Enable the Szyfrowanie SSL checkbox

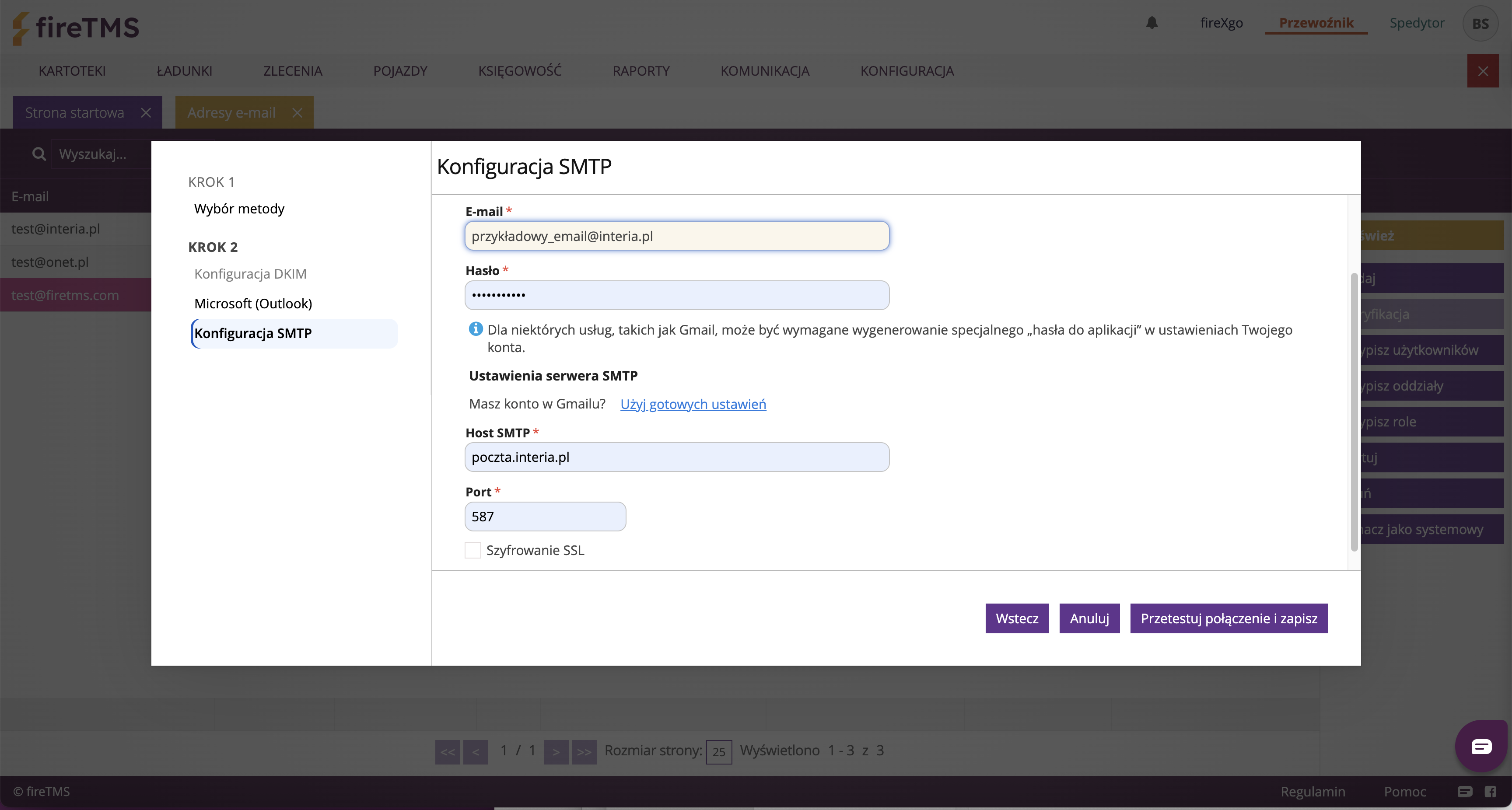click(x=472, y=550)
